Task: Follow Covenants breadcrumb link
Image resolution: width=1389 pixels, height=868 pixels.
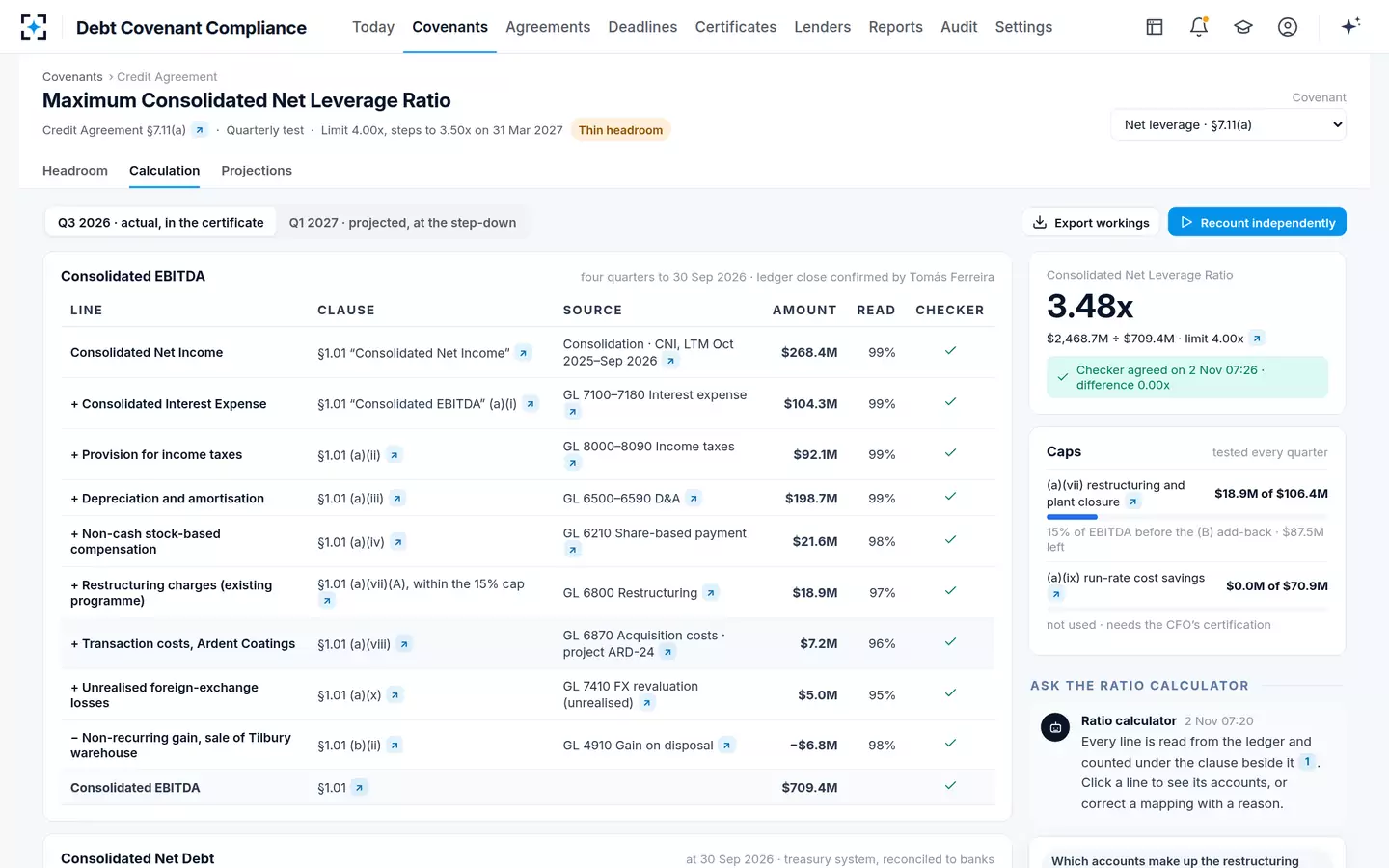Action: coord(72,77)
